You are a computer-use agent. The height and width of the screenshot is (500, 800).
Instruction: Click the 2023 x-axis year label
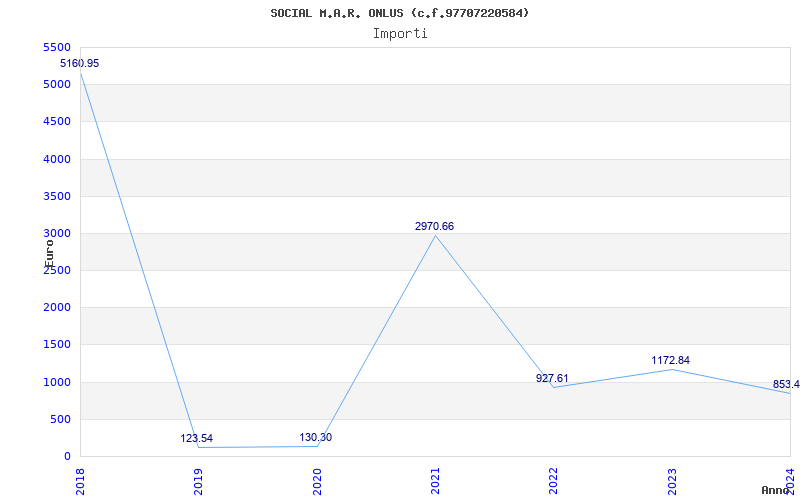tap(671, 482)
